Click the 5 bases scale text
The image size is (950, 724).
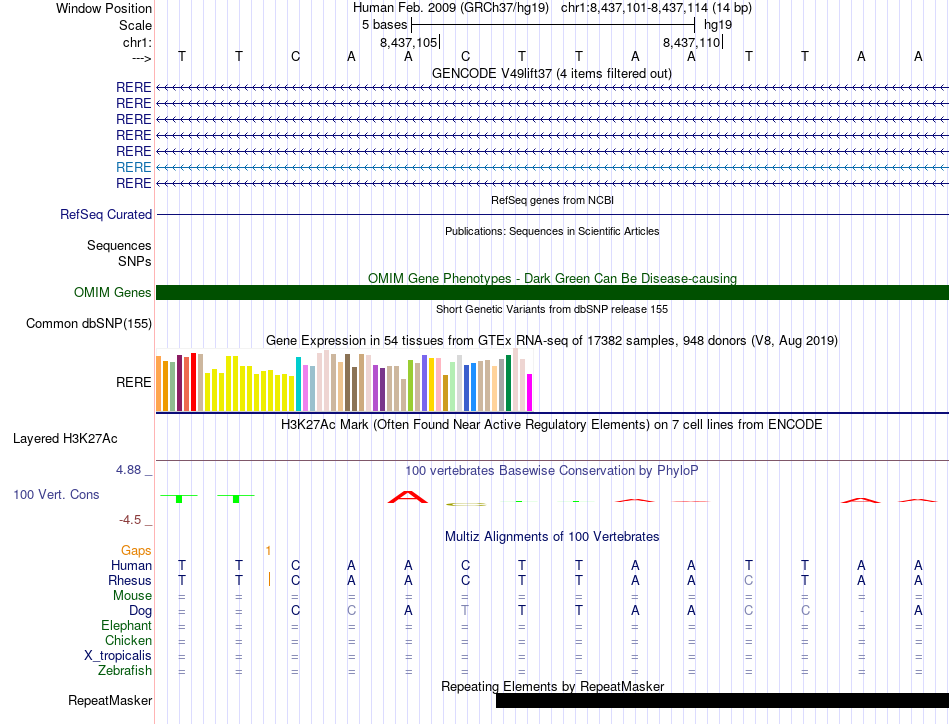pyautogui.click(x=384, y=25)
